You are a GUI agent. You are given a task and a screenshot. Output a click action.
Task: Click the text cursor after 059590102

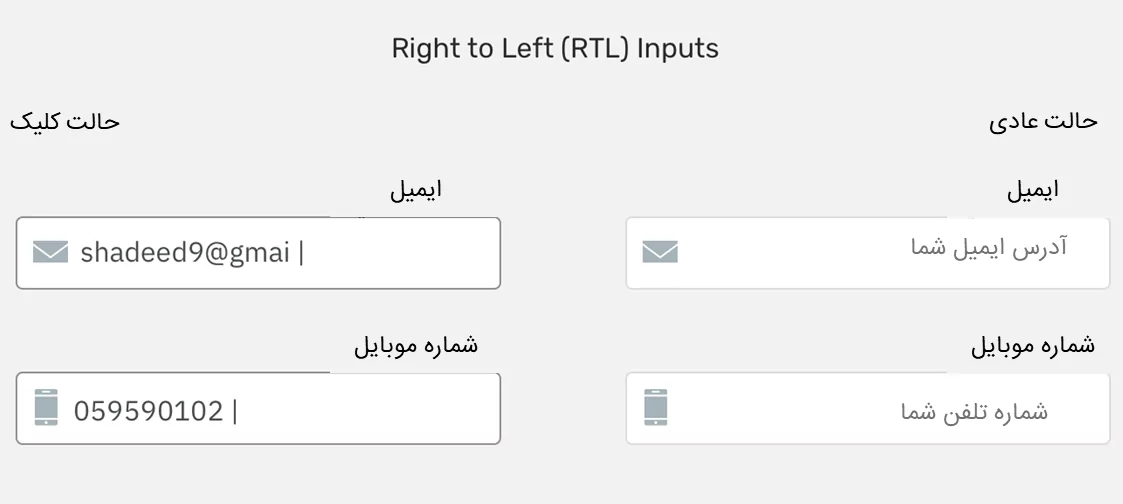coord(235,409)
